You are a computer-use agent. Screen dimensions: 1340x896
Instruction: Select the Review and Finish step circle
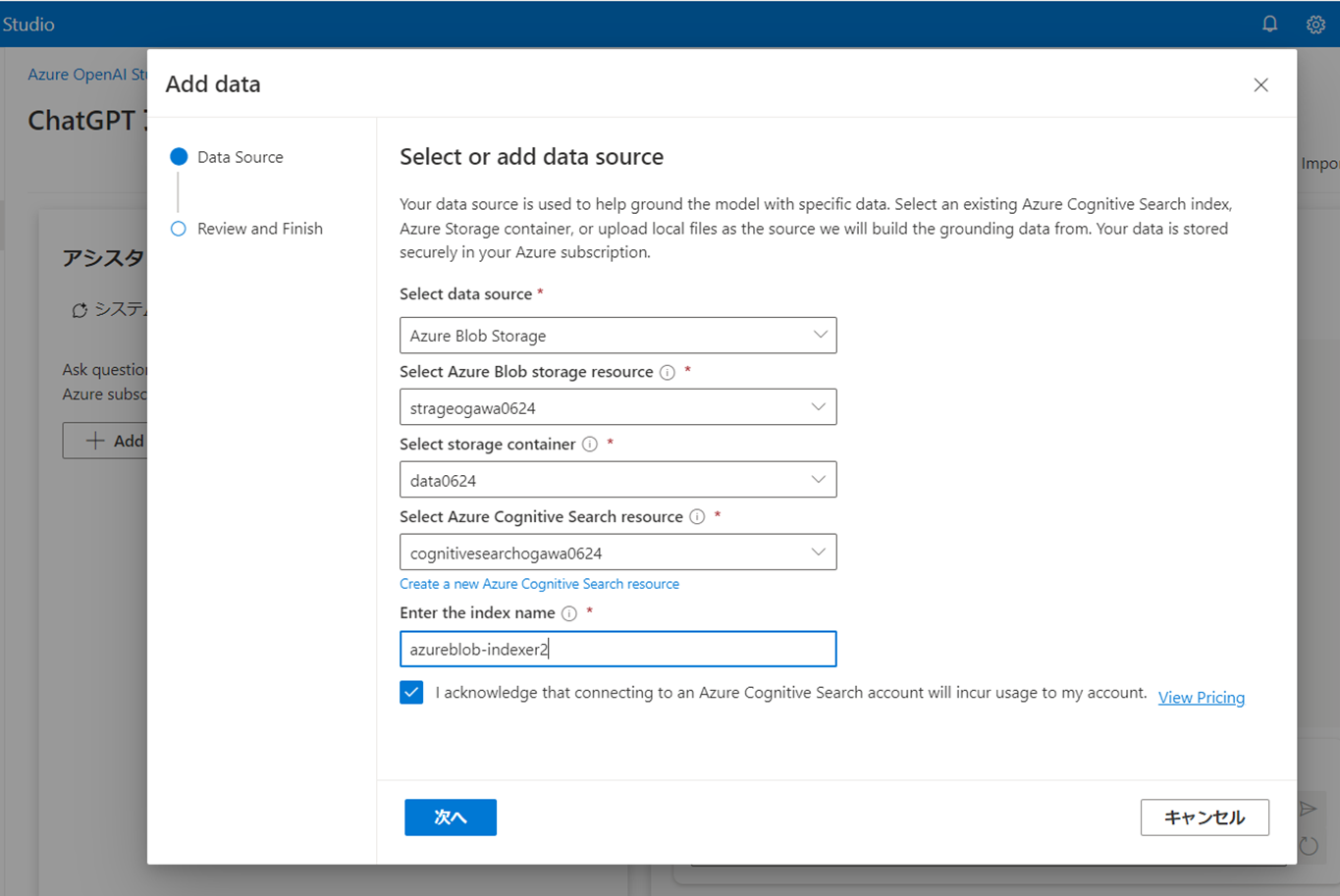click(179, 229)
